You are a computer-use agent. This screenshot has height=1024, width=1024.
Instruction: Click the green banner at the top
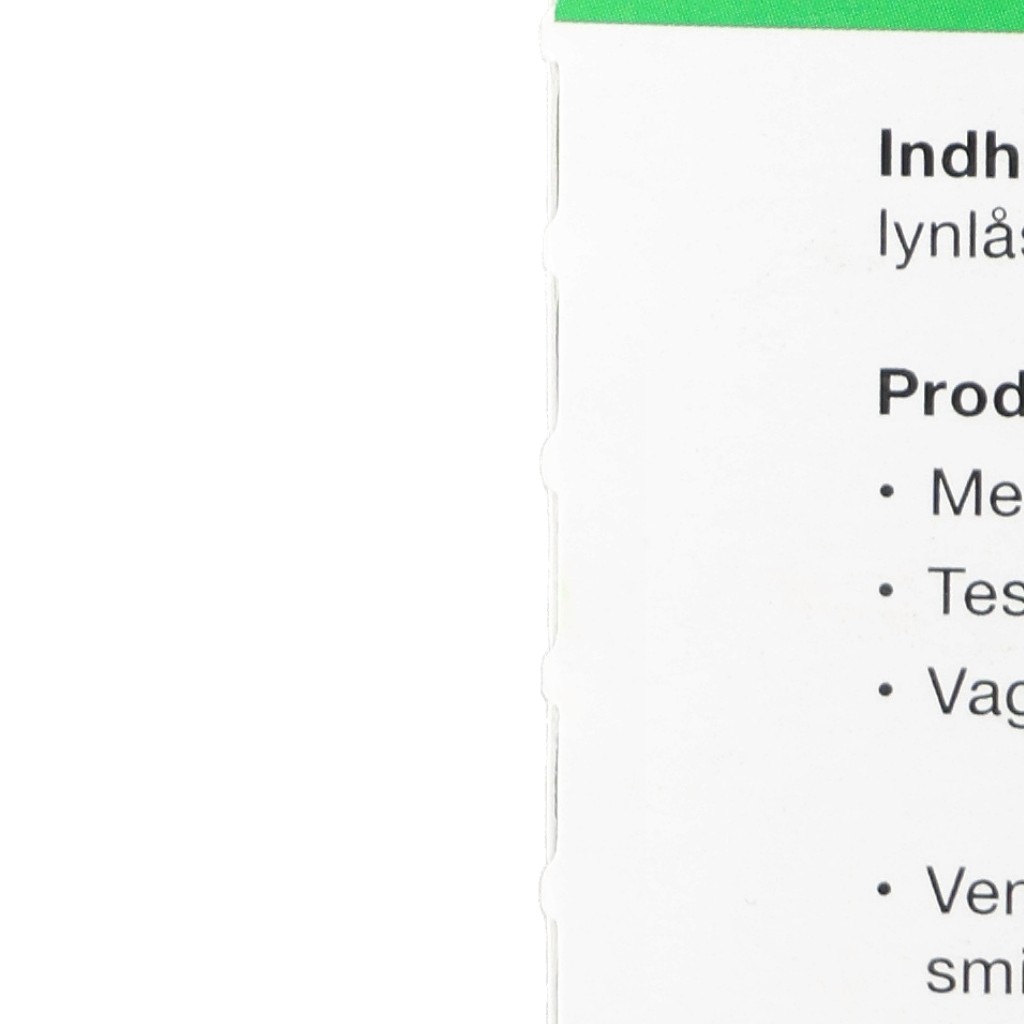pos(790,12)
